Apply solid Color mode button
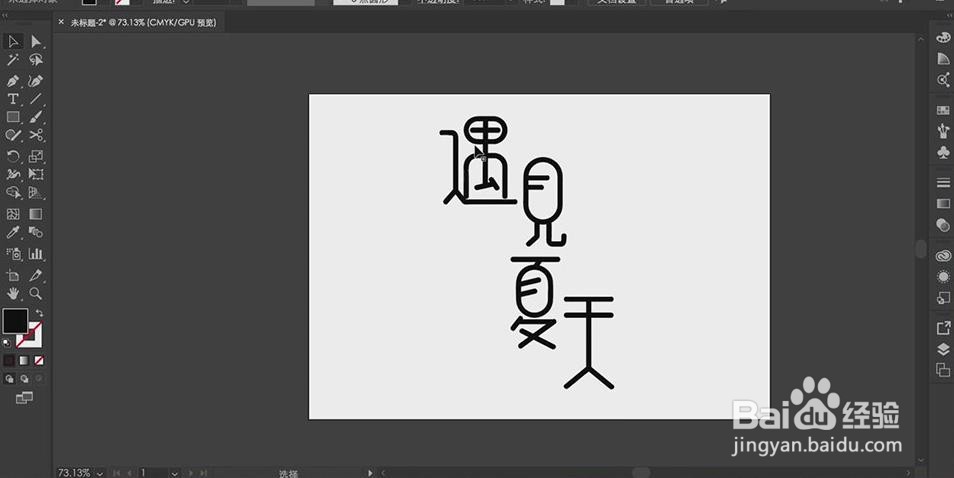The height and width of the screenshot is (478, 954). pyautogui.click(x=9, y=361)
